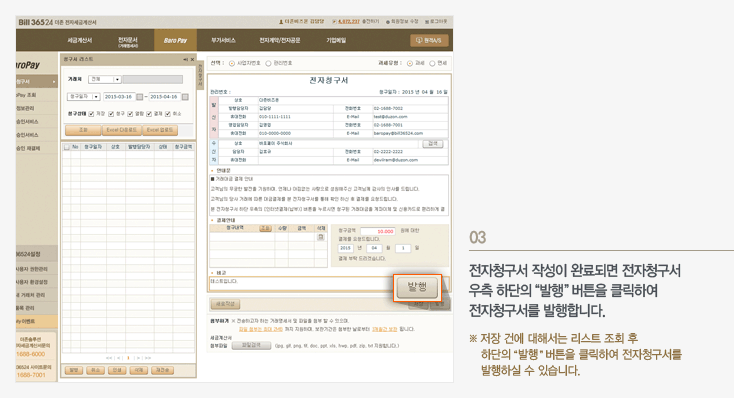Open the start date calendar picker

[139, 97]
